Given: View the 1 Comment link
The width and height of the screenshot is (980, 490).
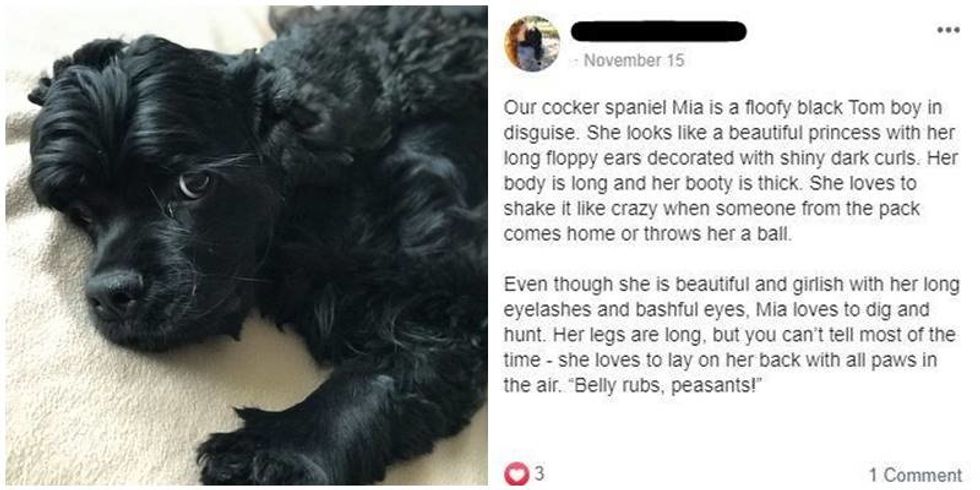Looking at the screenshot, I should pyautogui.click(x=915, y=475).
